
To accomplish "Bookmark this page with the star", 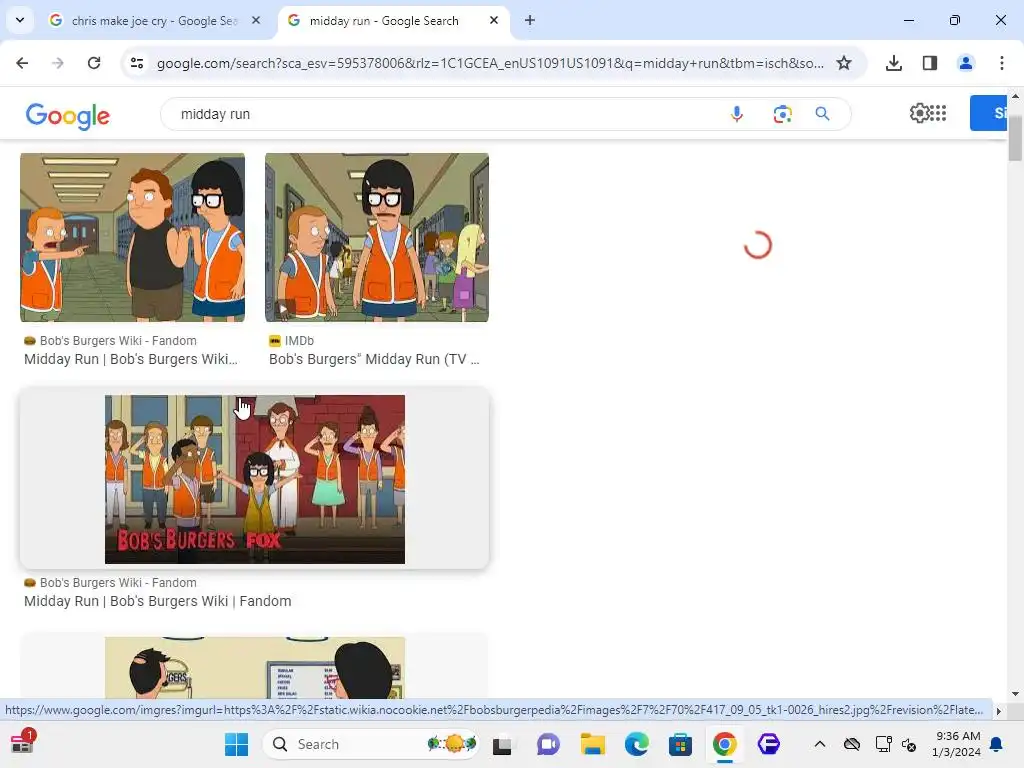I will pos(844,63).
